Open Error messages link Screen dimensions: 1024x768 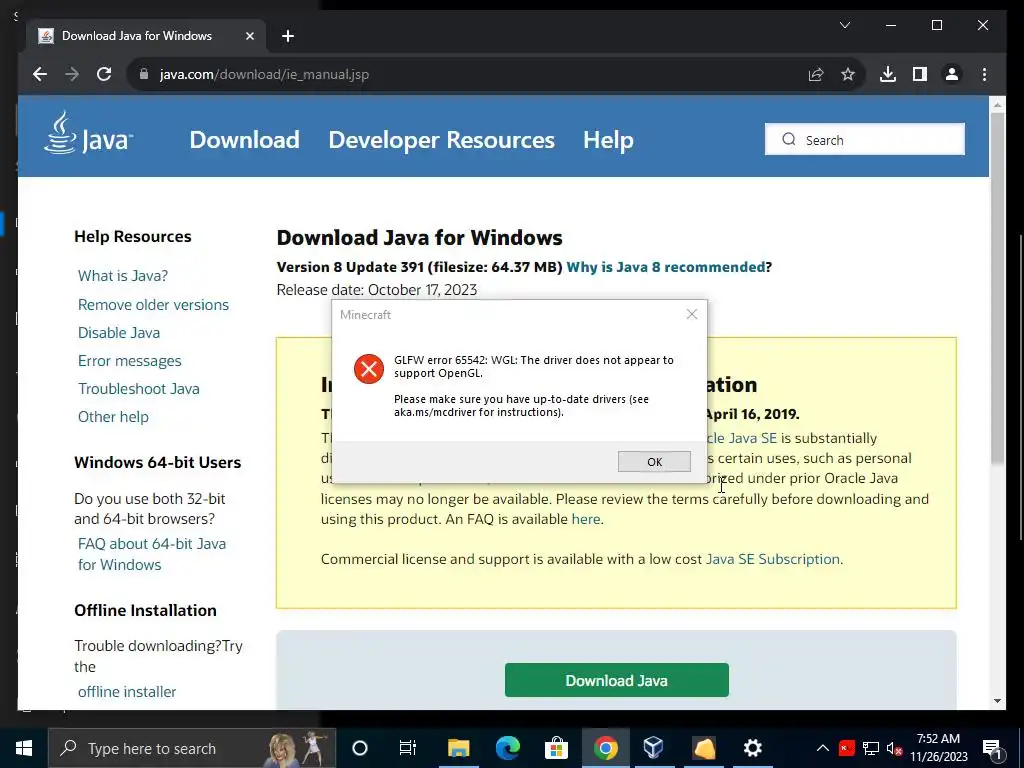coord(129,360)
